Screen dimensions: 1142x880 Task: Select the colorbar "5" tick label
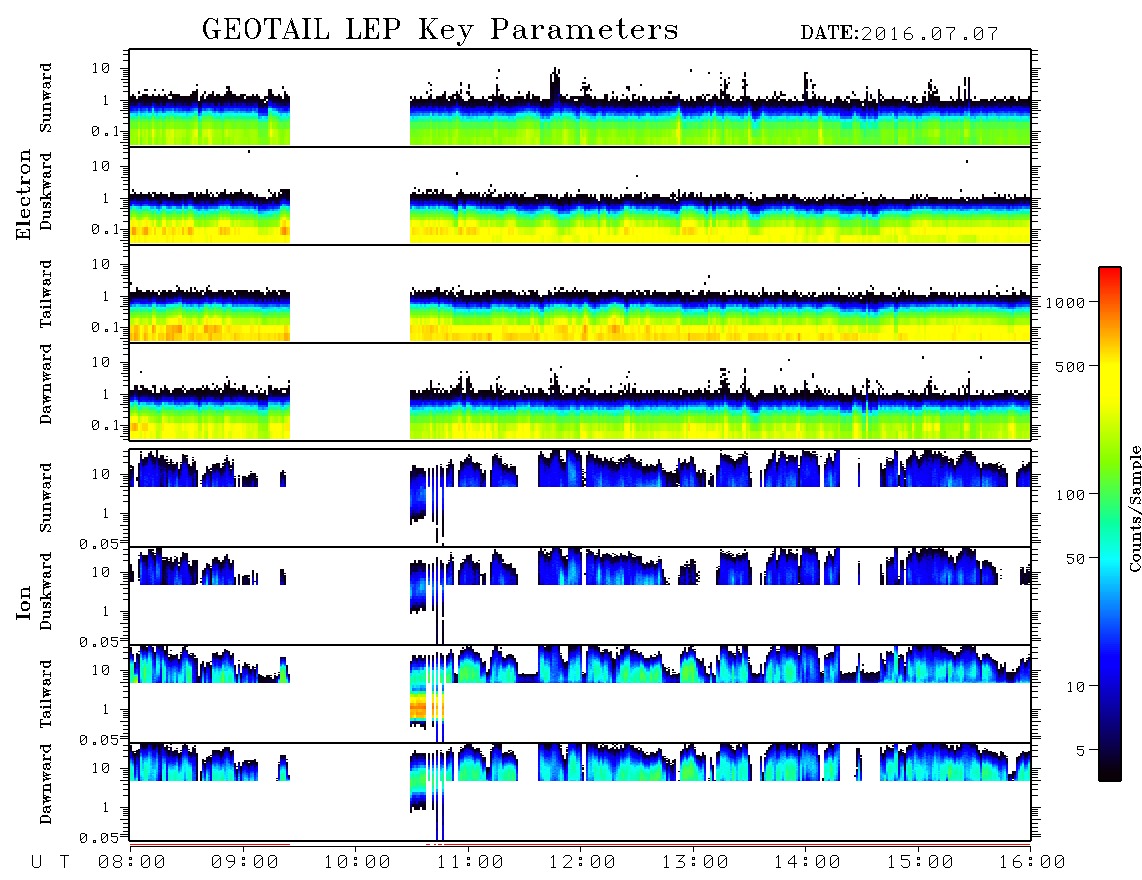pos(1080,751)
